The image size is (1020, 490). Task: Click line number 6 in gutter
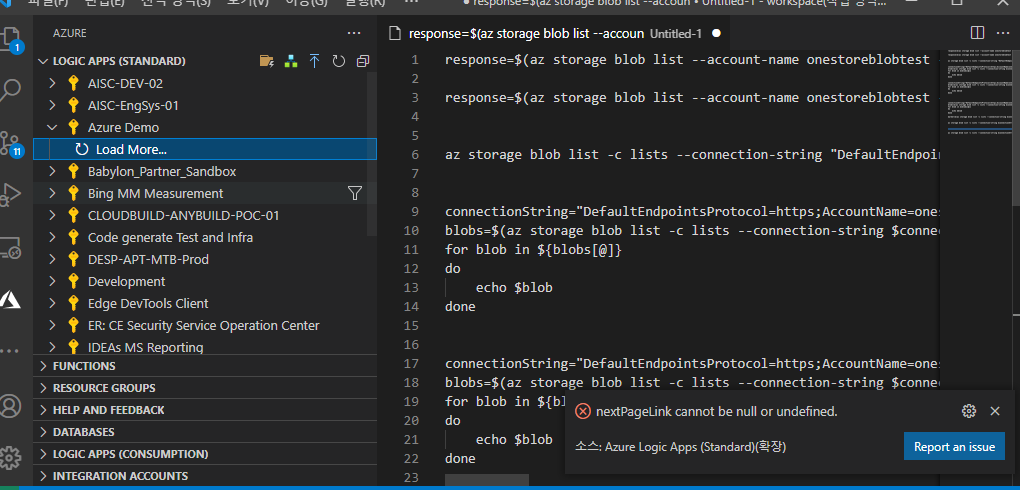(415, 155)
